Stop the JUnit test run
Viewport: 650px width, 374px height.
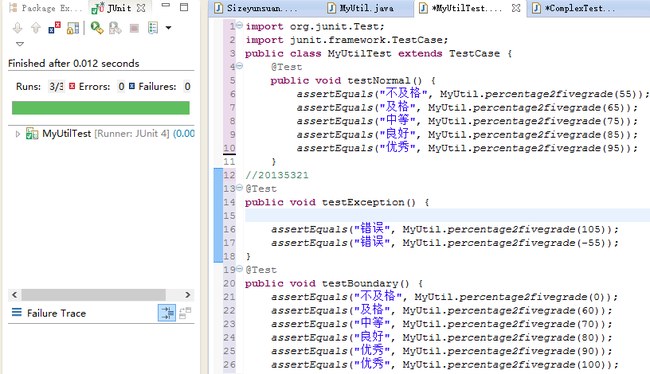[134, 28]
